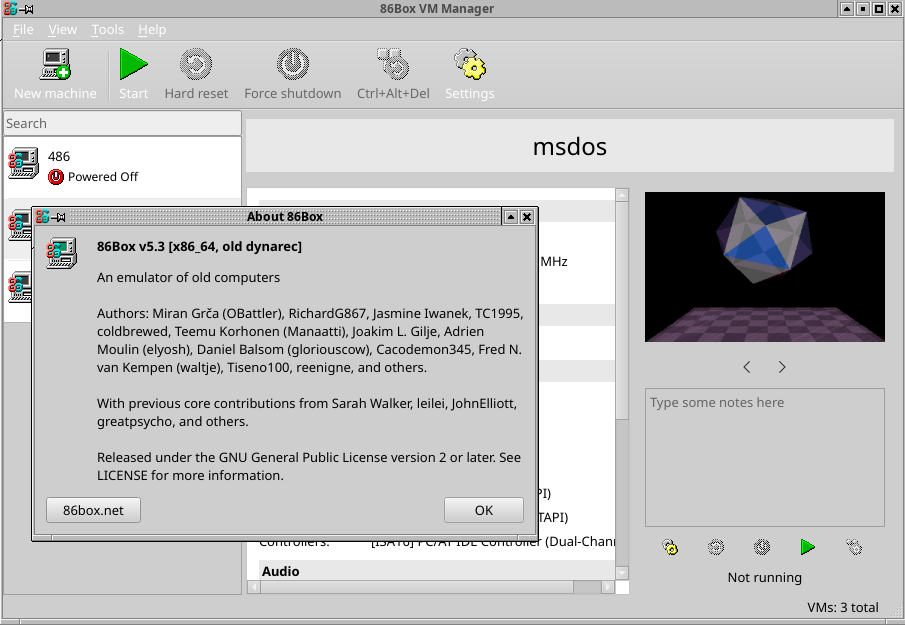Image resolution: width=905 pixels, height=625 pixels.
Task: Open the File menu
Action: coord(23,29)
